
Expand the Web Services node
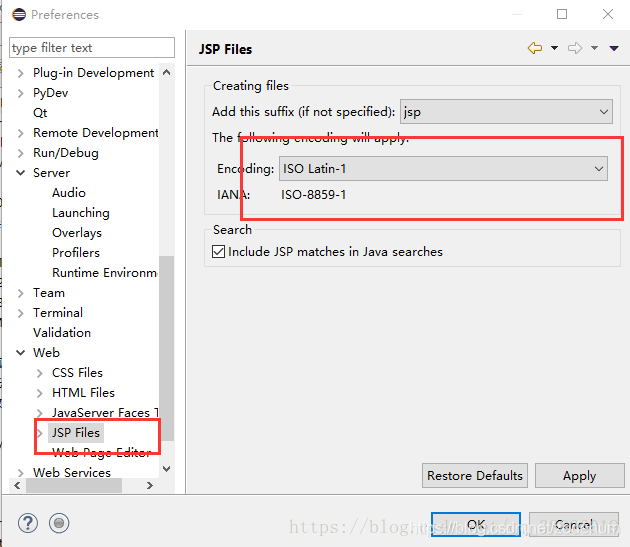coord(21,473)
